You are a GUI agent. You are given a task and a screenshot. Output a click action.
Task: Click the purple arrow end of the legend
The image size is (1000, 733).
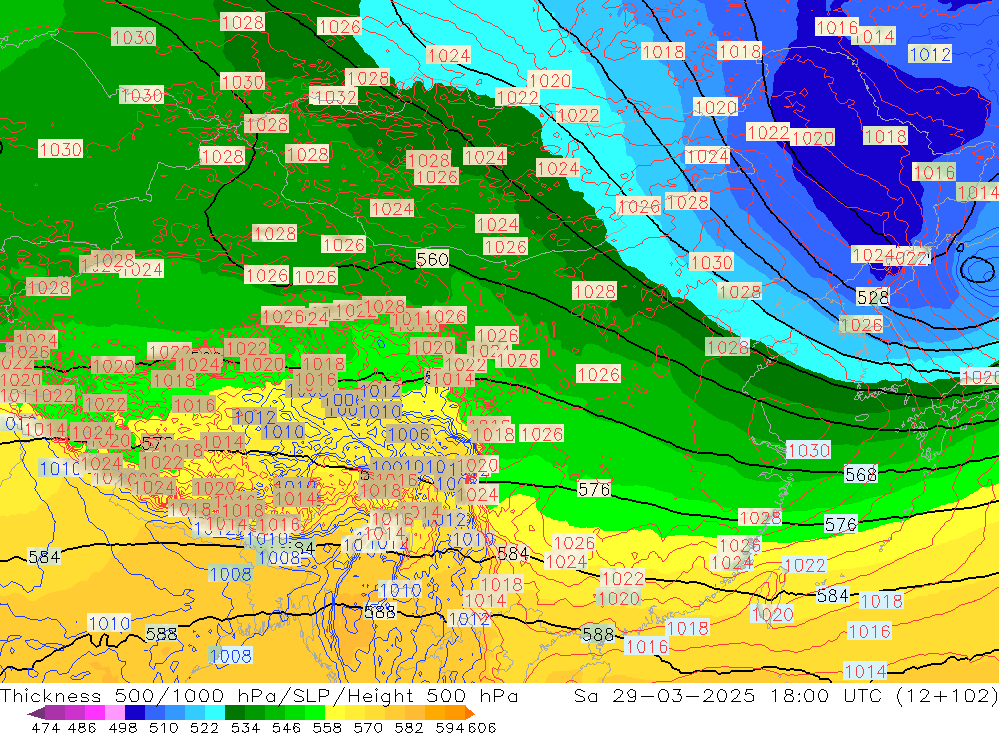[36, 713]
